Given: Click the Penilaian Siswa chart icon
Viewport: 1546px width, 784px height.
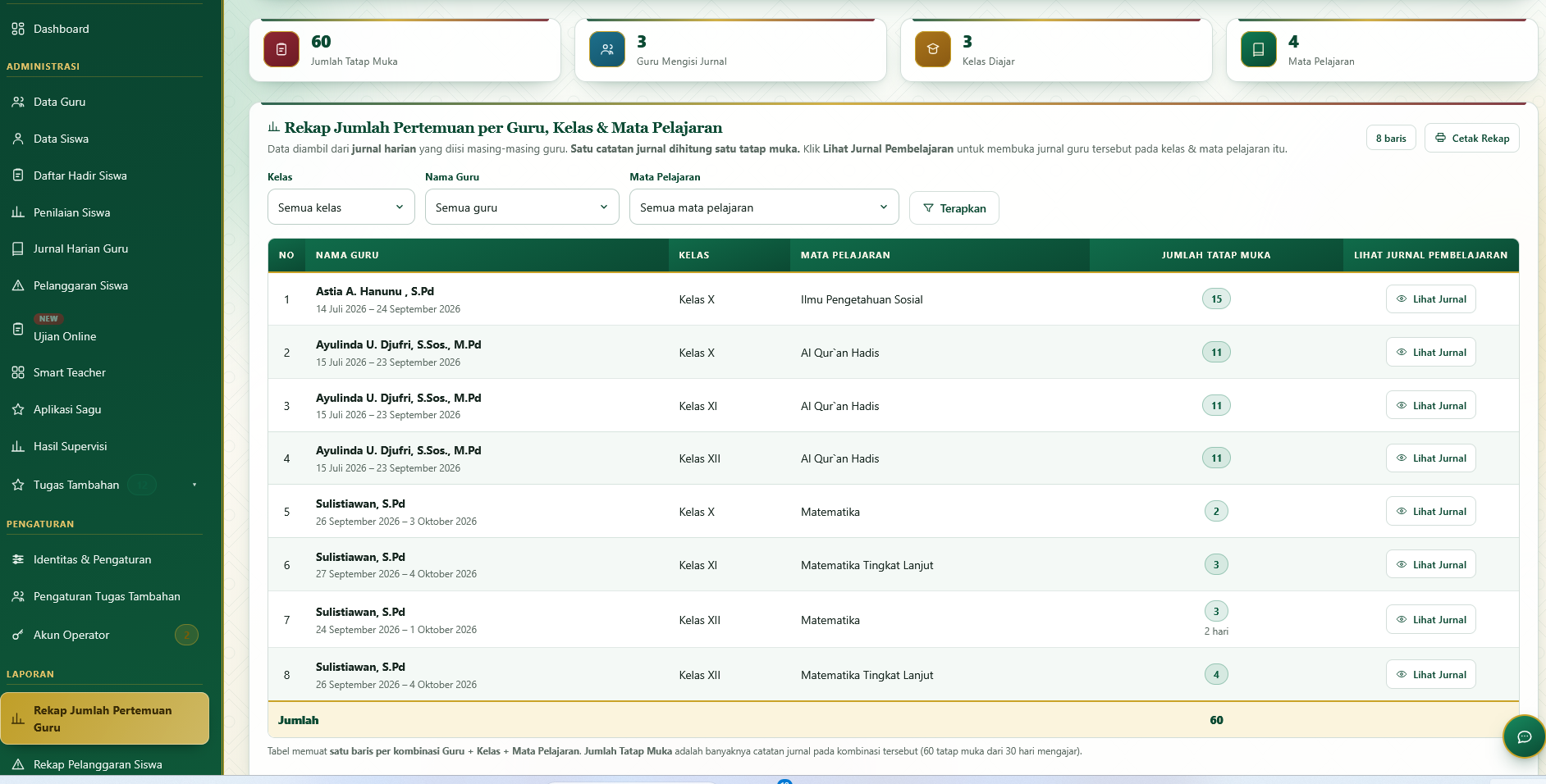Looking at the screenshot, I should tap(18, 212).
